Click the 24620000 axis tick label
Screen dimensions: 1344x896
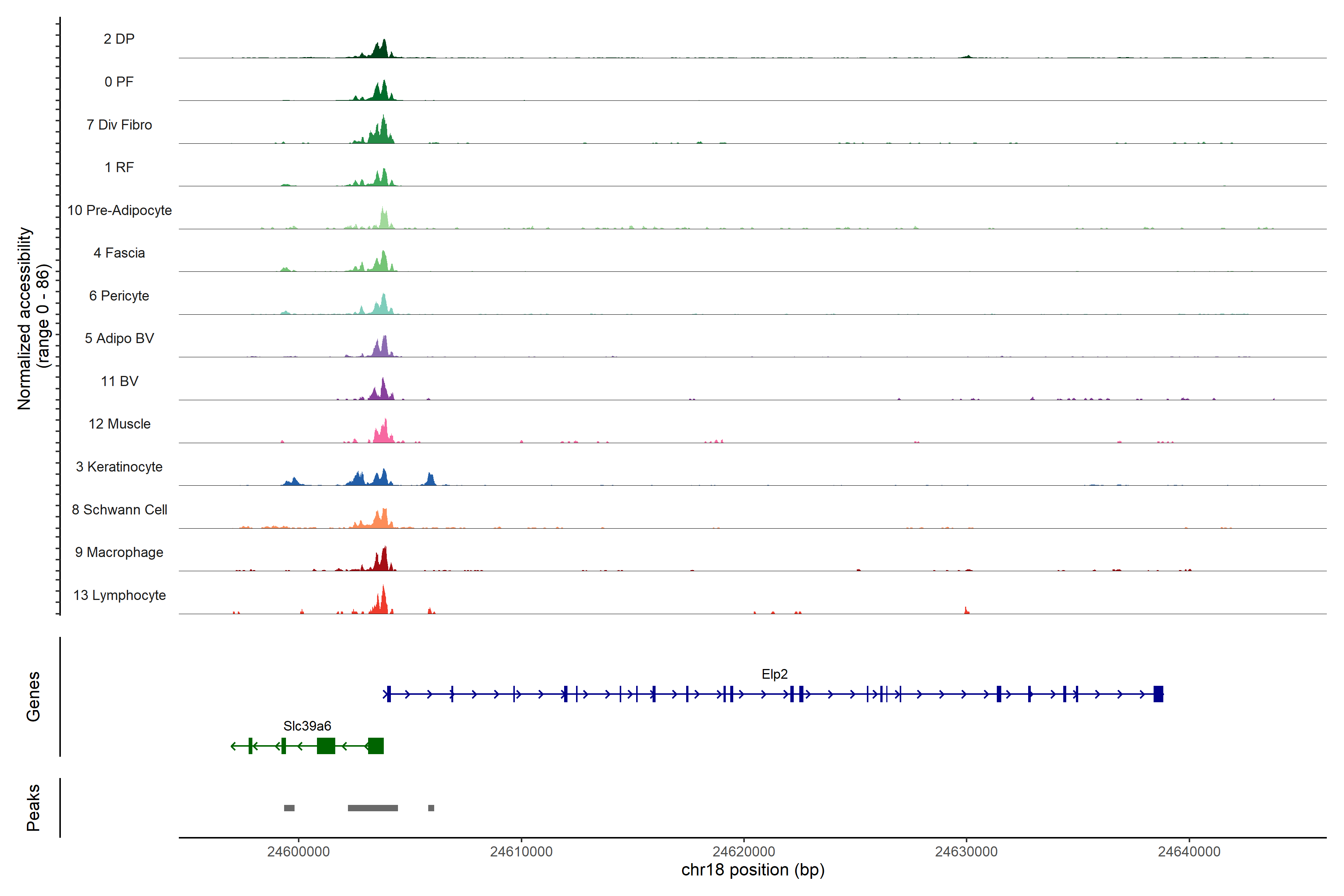pos(743,852)
